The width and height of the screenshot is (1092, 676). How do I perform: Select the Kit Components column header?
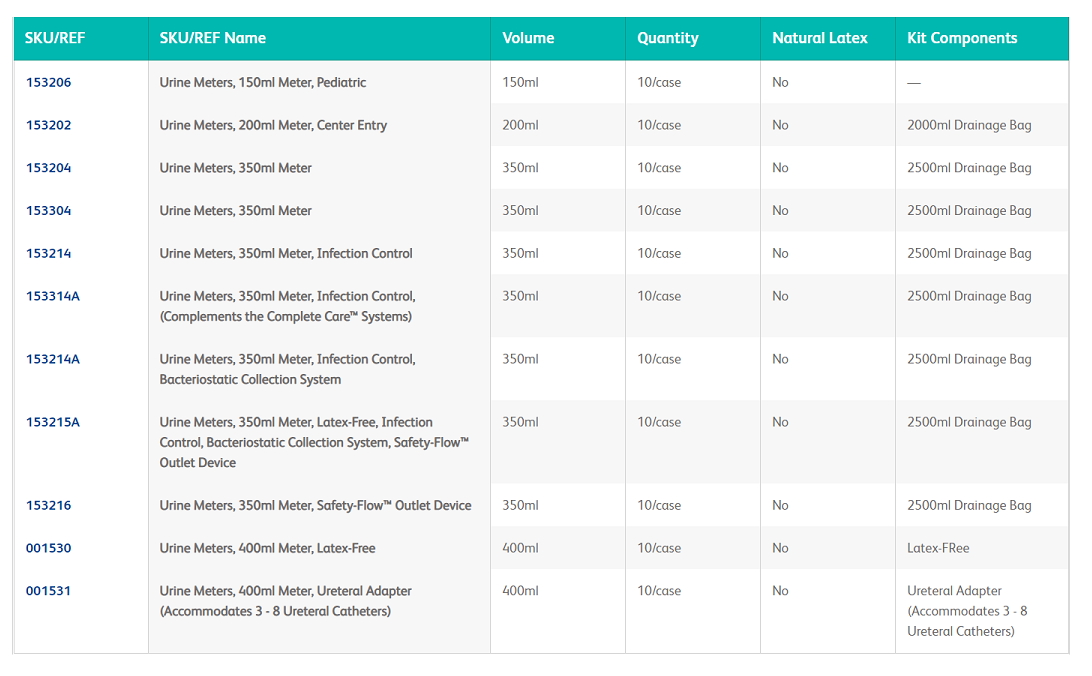pyautogui.click(x=961, y=39)
